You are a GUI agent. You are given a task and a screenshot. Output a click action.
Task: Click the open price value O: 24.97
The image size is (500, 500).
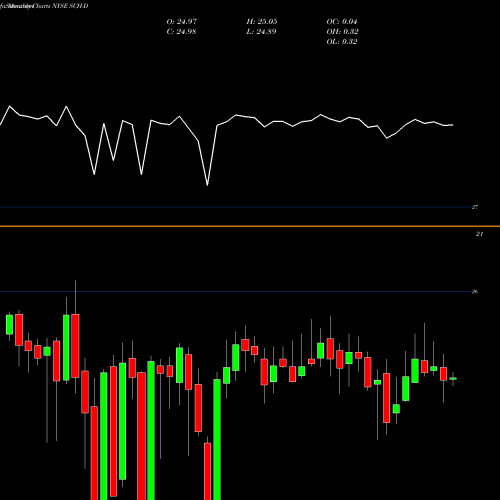182,22
